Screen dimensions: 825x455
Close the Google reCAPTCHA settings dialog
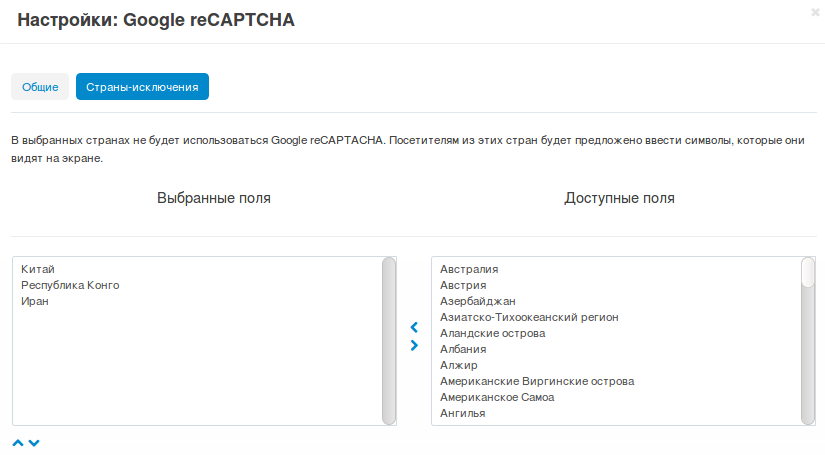tap(815, 12)
